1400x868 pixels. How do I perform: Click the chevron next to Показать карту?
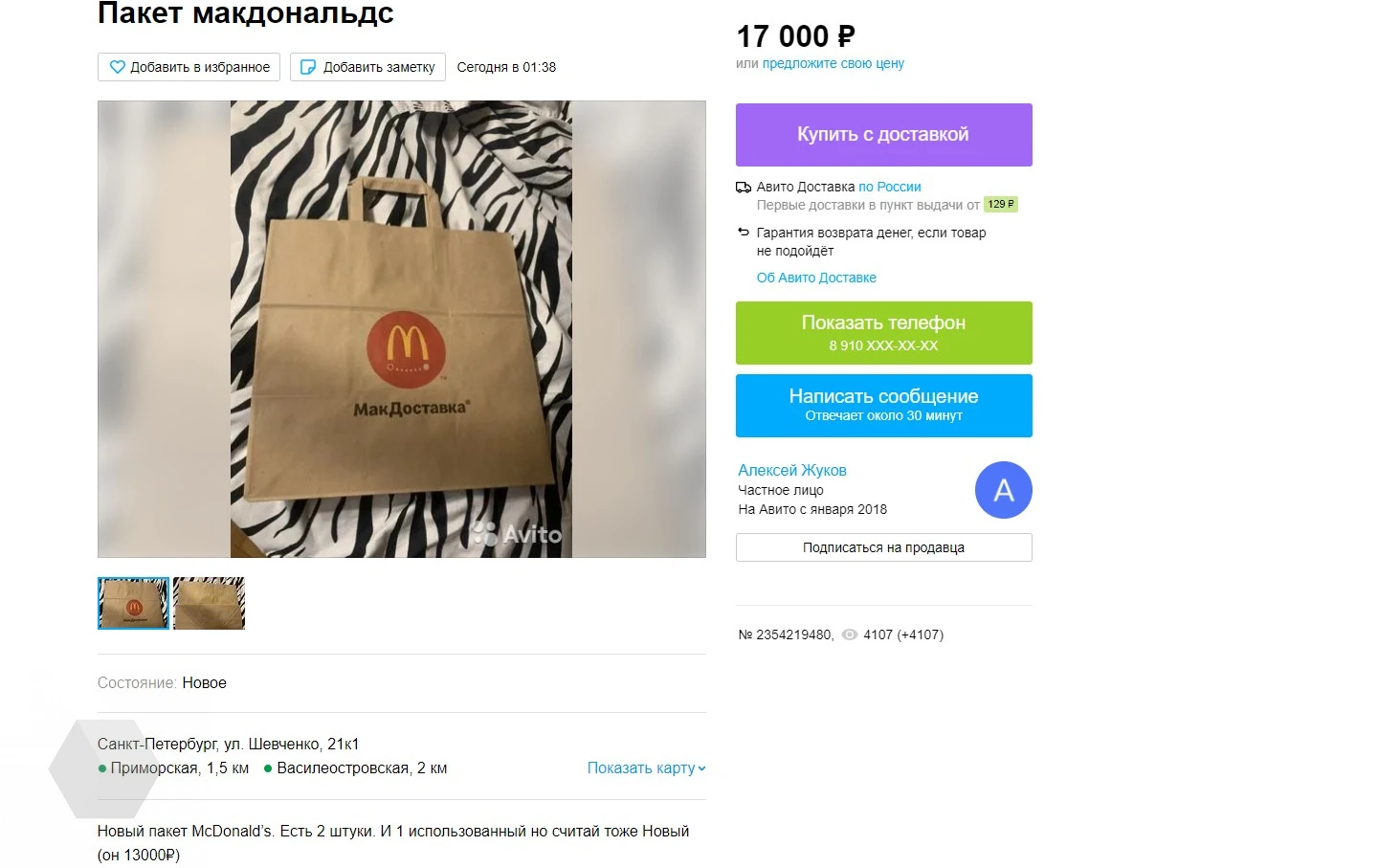pyautogui.click(x=701, y=768)
